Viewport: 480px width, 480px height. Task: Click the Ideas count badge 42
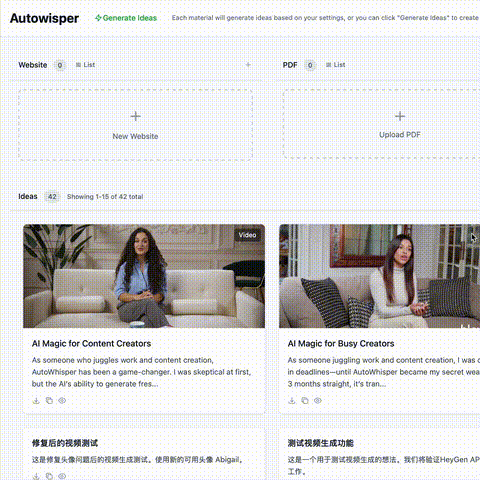tap(52, 196)
